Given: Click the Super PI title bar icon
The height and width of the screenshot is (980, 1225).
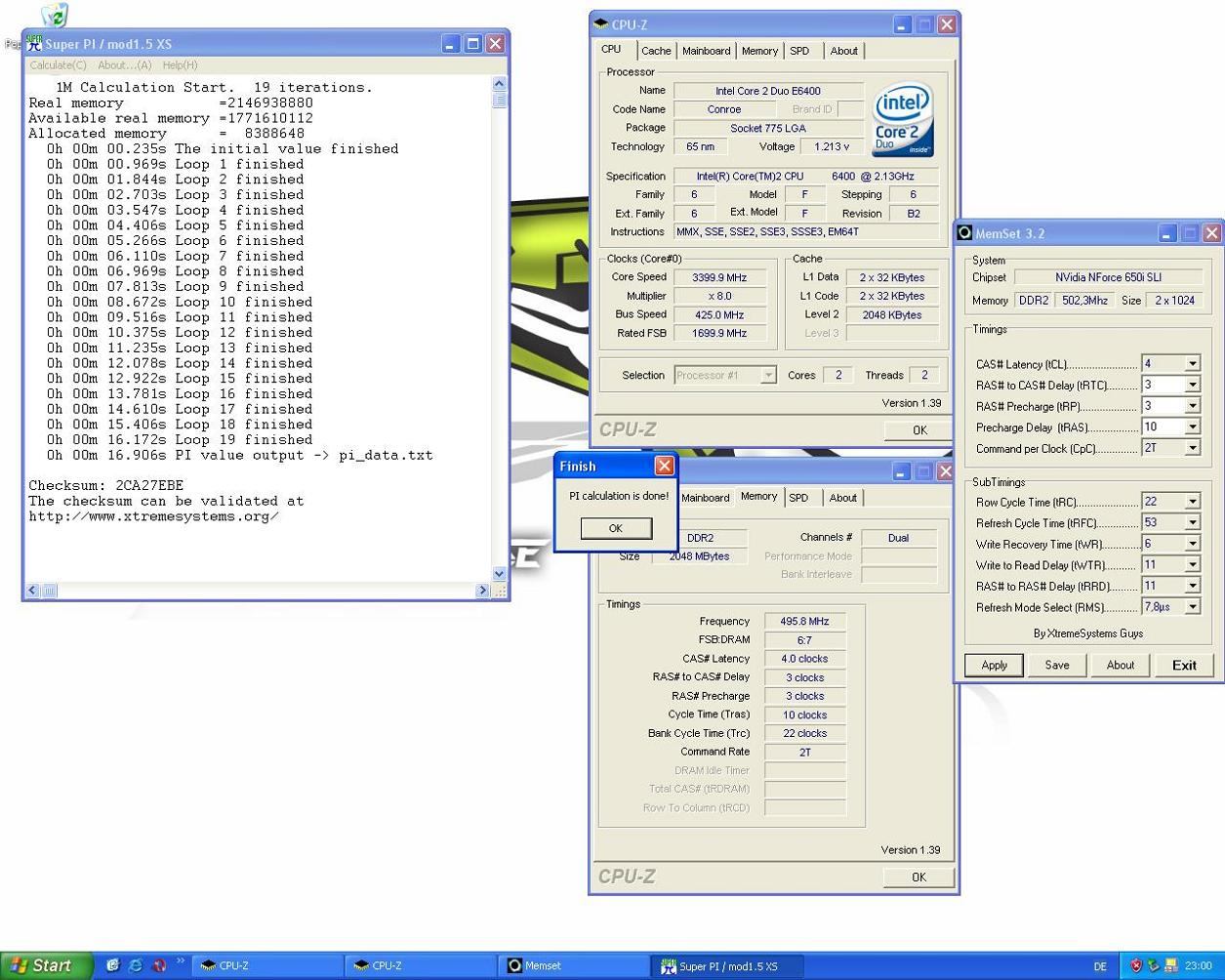Looking at the screenshot, I should 34,44.
